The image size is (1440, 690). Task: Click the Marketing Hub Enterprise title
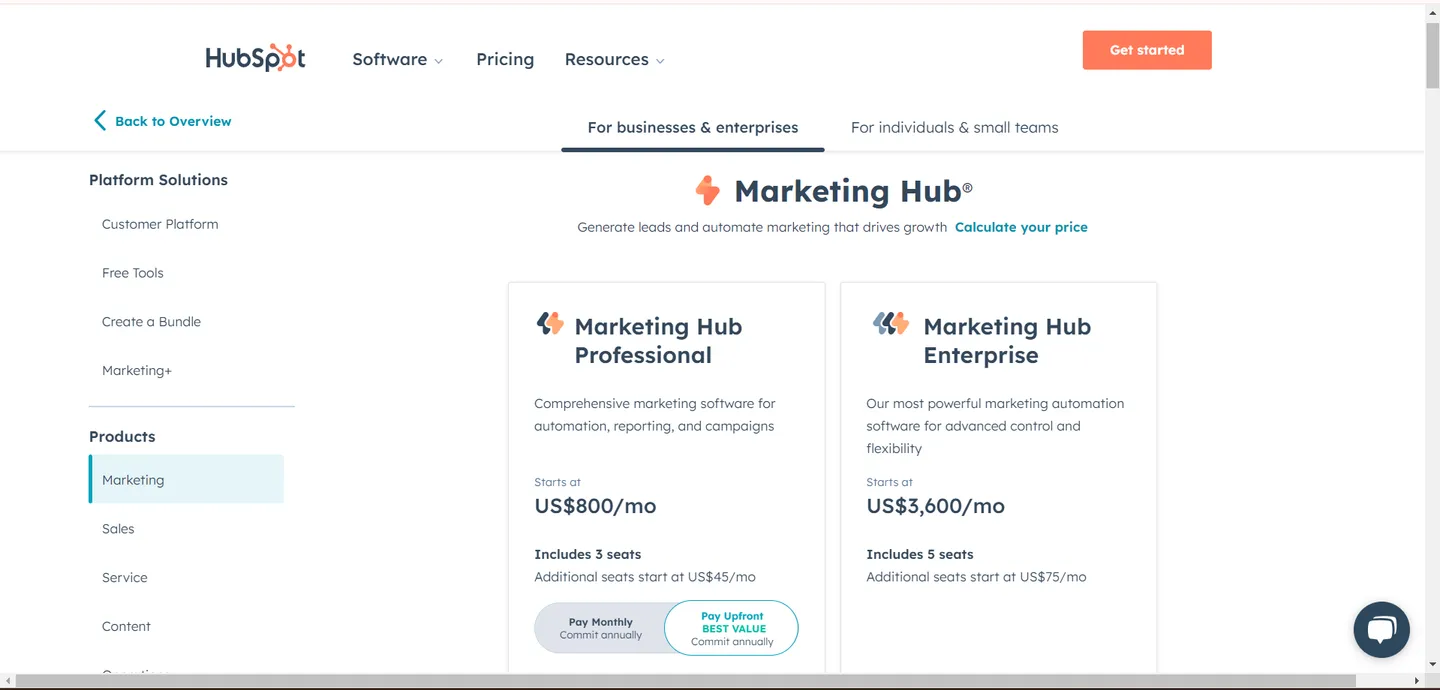pos(1007,341)
